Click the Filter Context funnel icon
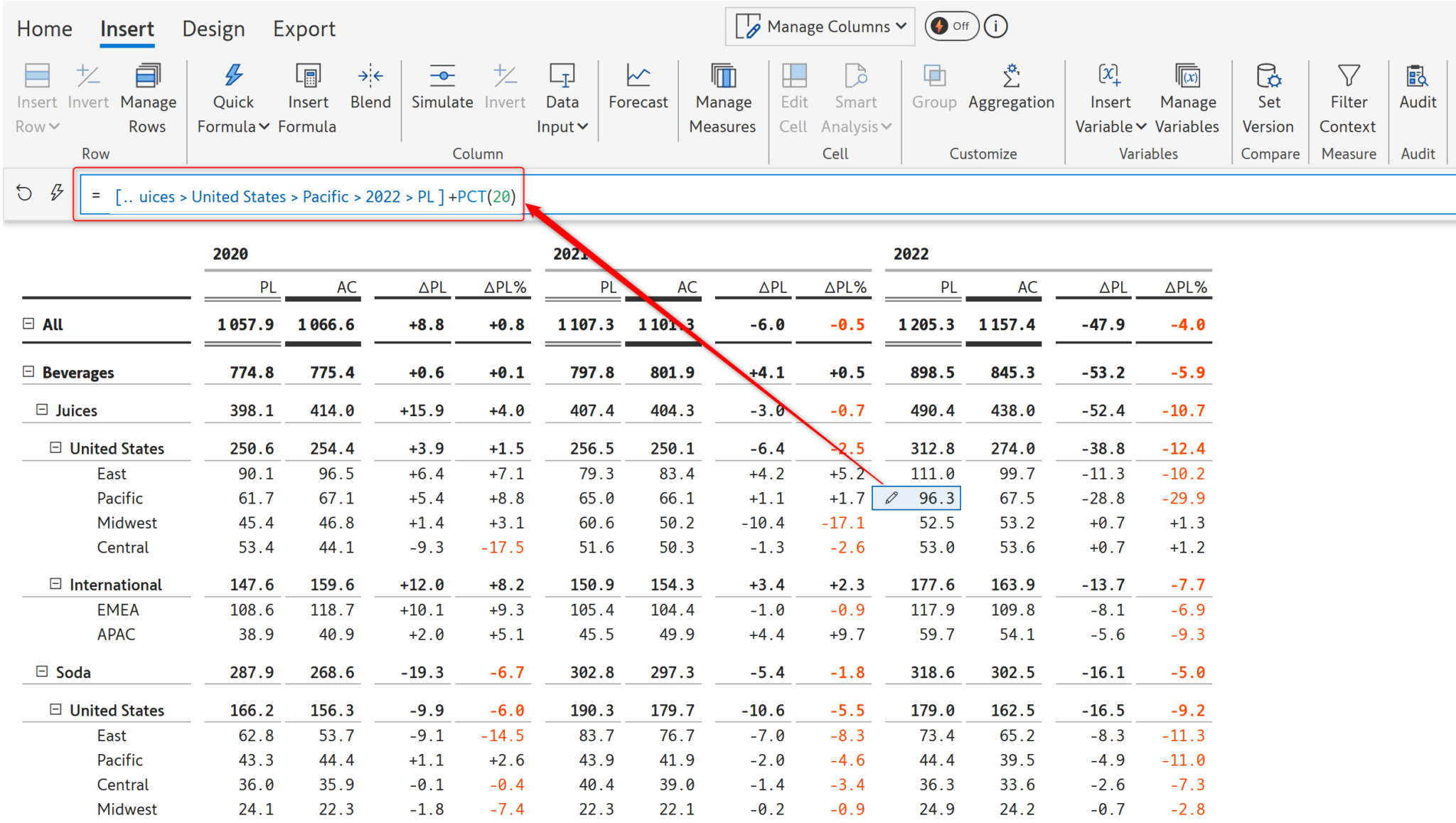This screenshot has height=823, width=1456. click(x=1349, y=75)
